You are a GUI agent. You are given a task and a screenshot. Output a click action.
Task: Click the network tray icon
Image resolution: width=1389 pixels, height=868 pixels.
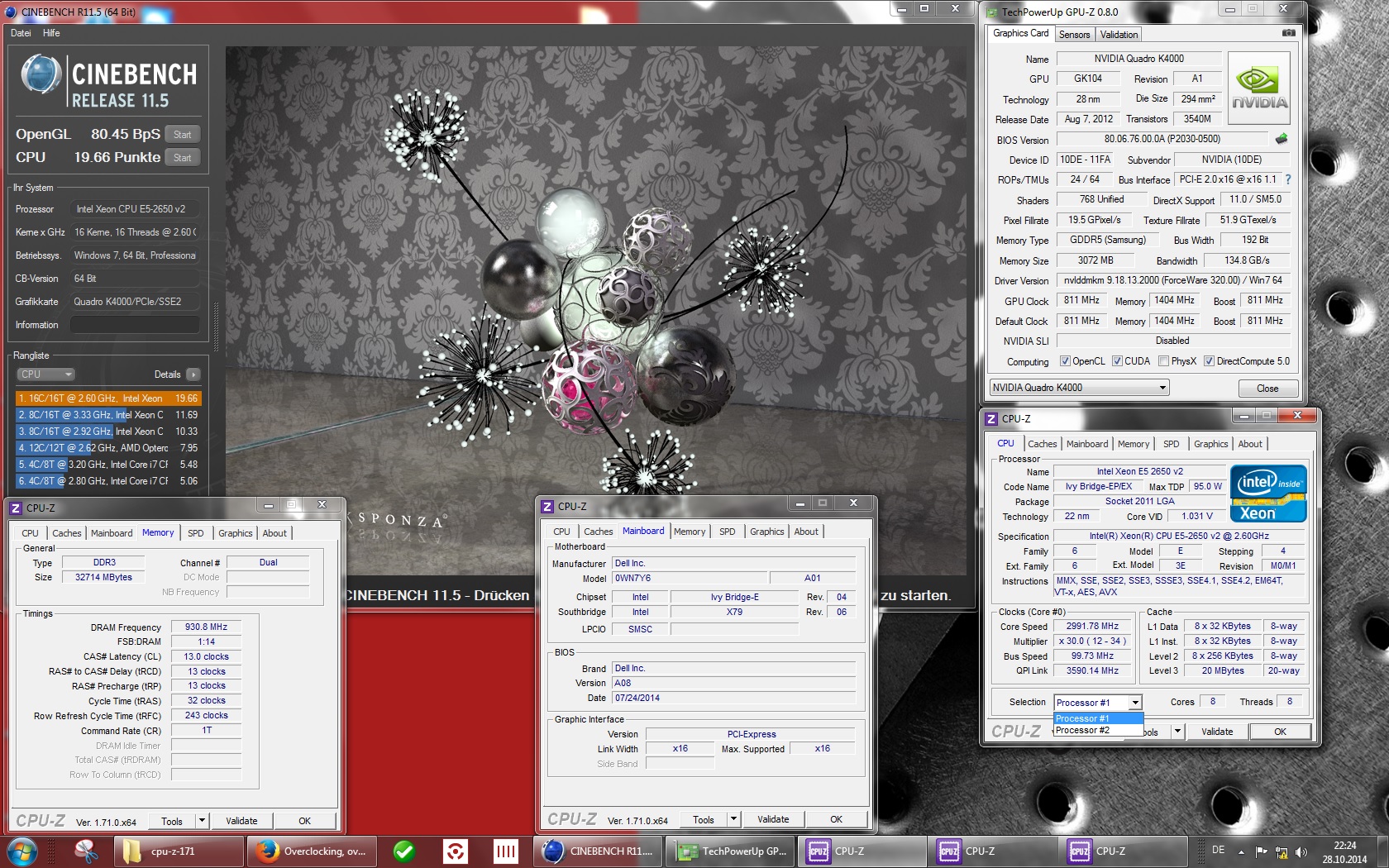pyautogui.click(x=1282, y=851)
